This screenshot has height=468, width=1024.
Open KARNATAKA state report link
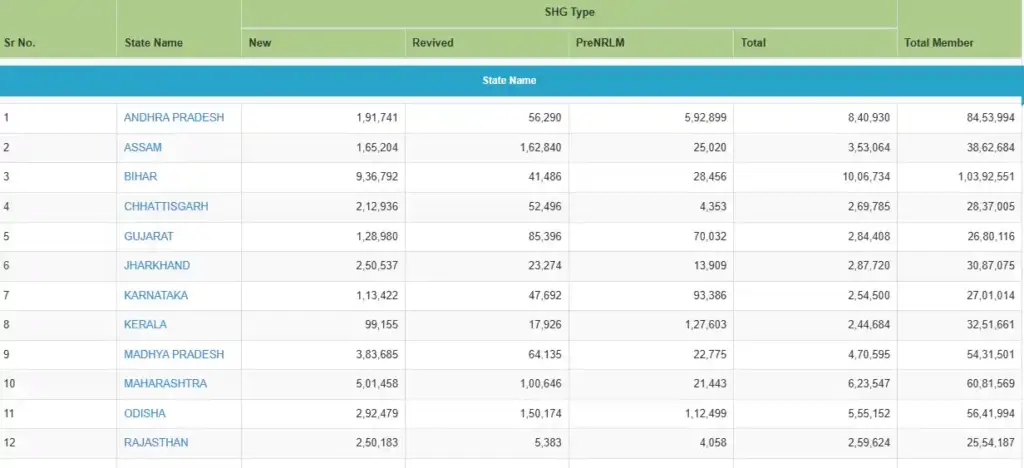[x=155, y=295]
